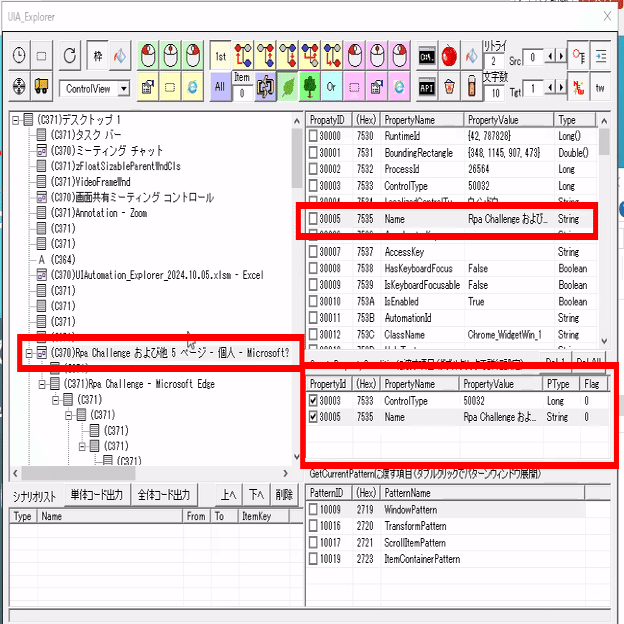Select the 1st search mode button
Image resolution: width=624 pixels, height=624 pixels.
[x=220, y=55]
